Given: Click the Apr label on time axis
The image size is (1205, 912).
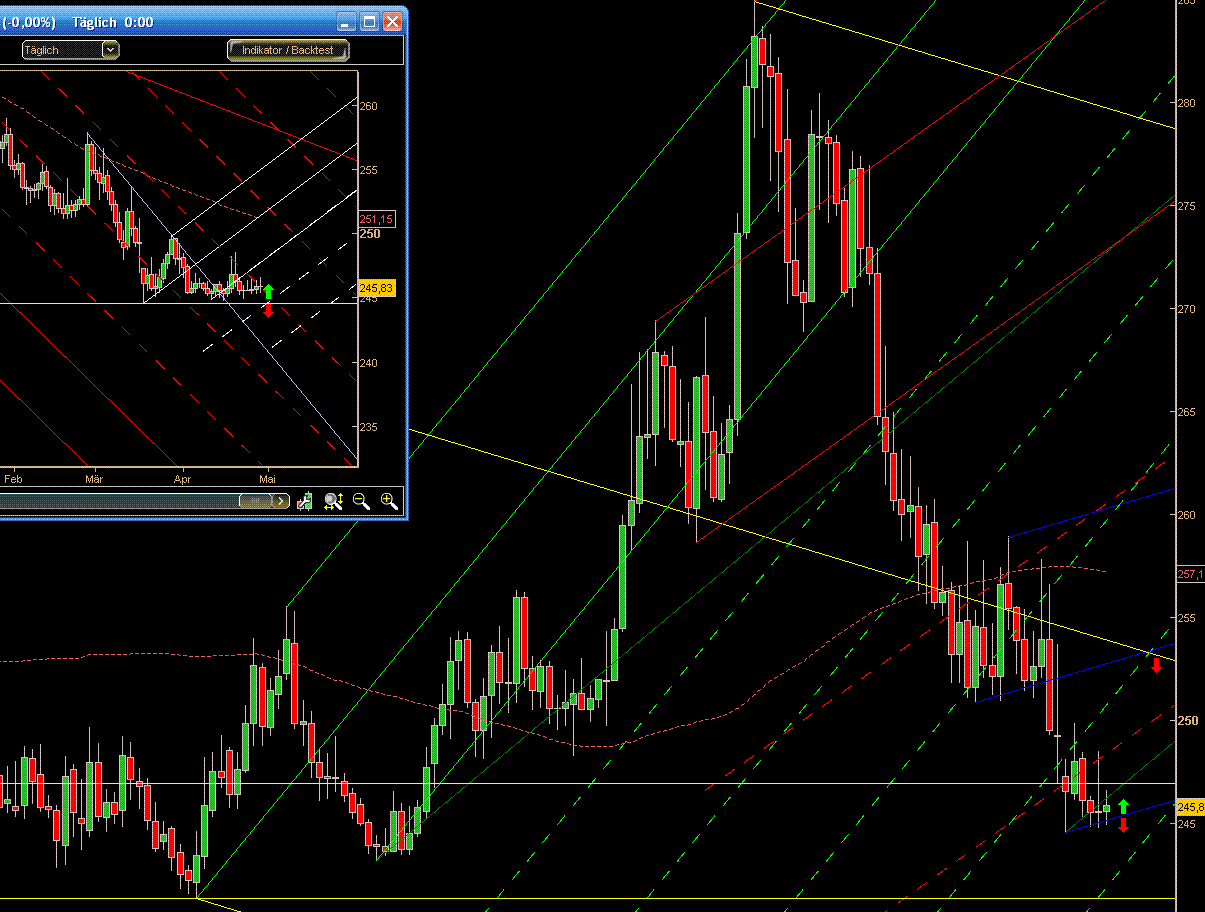Looking at the screenshot, I should [x=182, y=479].
